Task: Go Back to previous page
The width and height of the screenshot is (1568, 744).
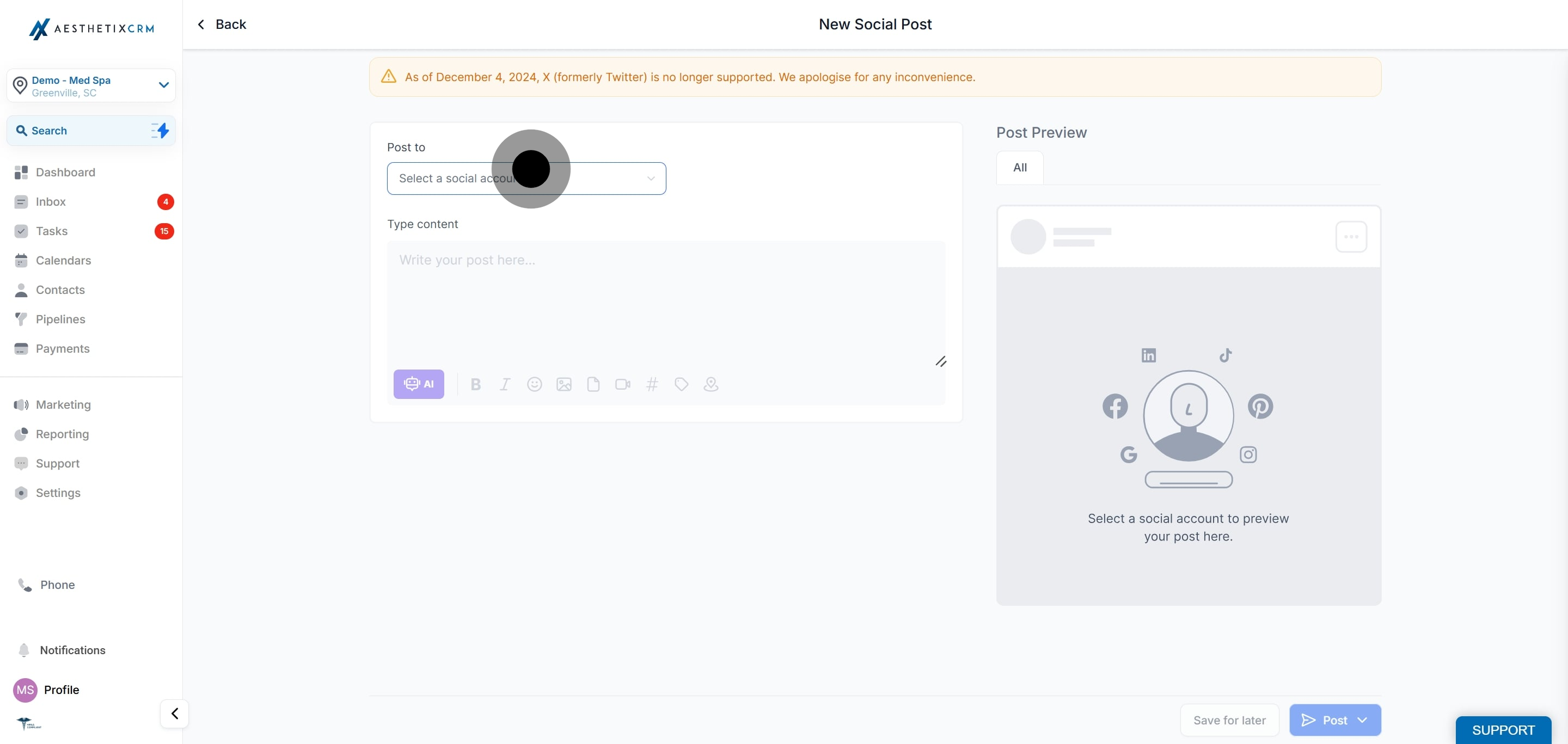Action: 222,24
